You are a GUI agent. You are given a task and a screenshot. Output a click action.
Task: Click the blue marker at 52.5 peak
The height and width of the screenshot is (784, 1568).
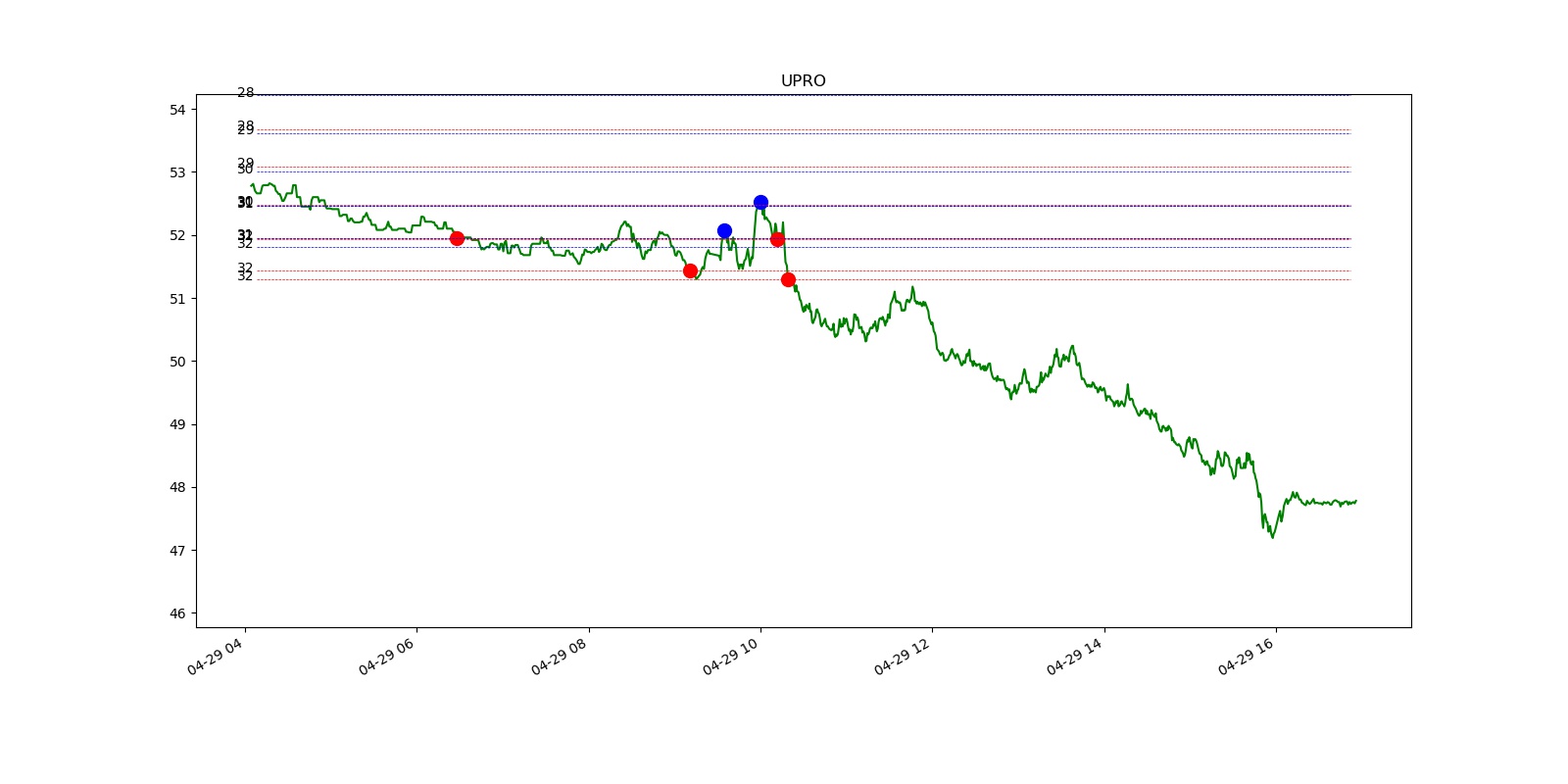pyautogui.click(x=760, y=202)
